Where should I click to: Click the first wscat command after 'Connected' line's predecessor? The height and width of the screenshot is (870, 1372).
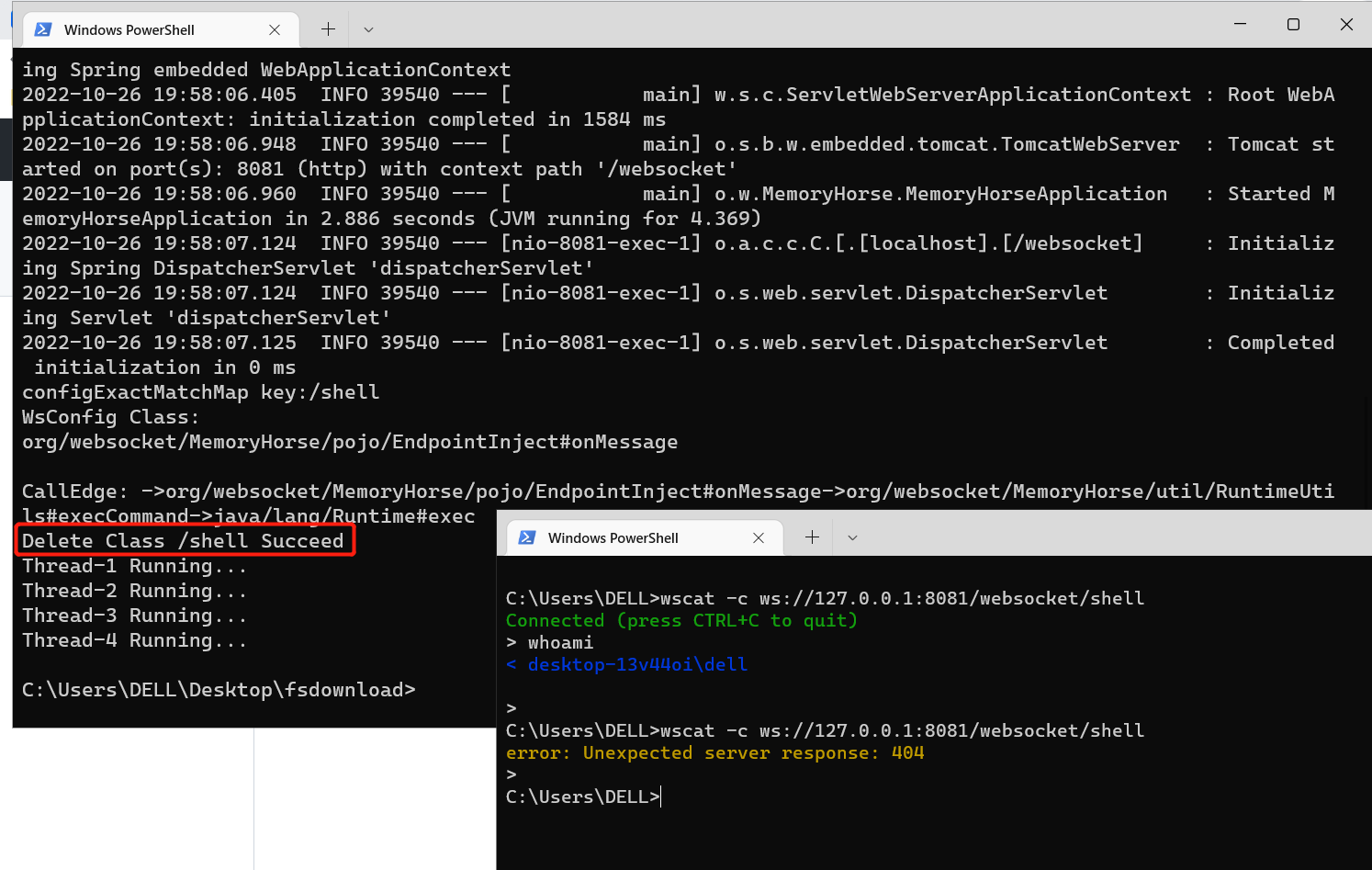click(x=826, y=598)
